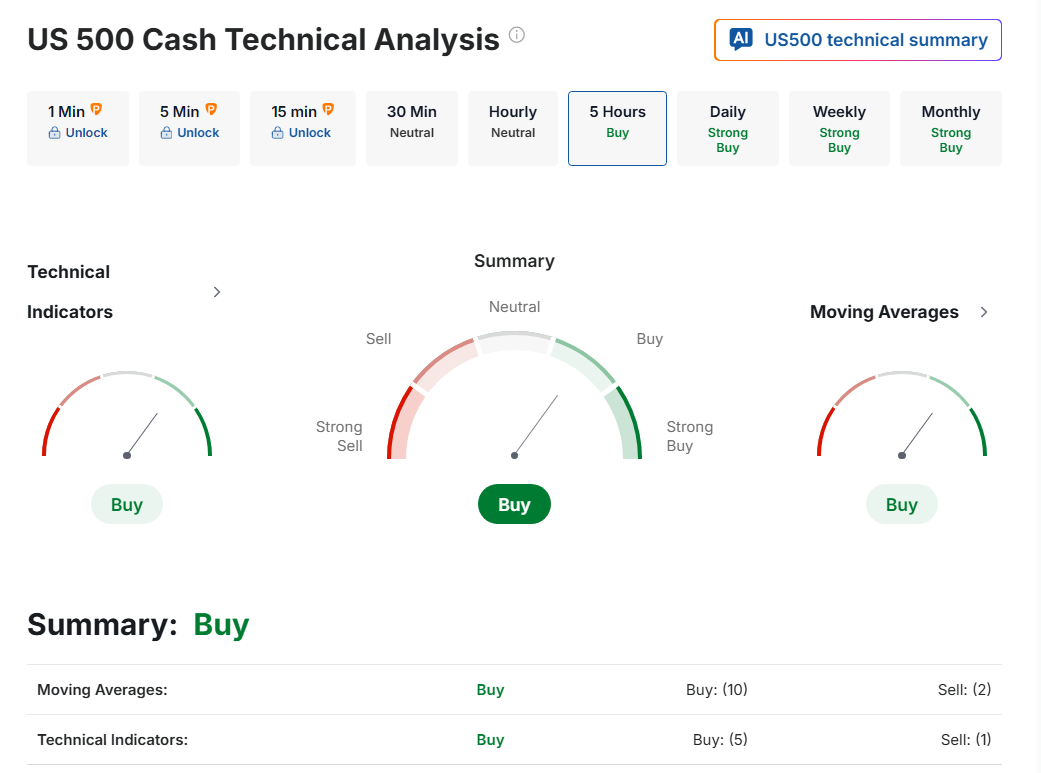Screen dimensions: 1041x773
Task: Click the dark green Buy summary badge
Action: coord(514,504)
